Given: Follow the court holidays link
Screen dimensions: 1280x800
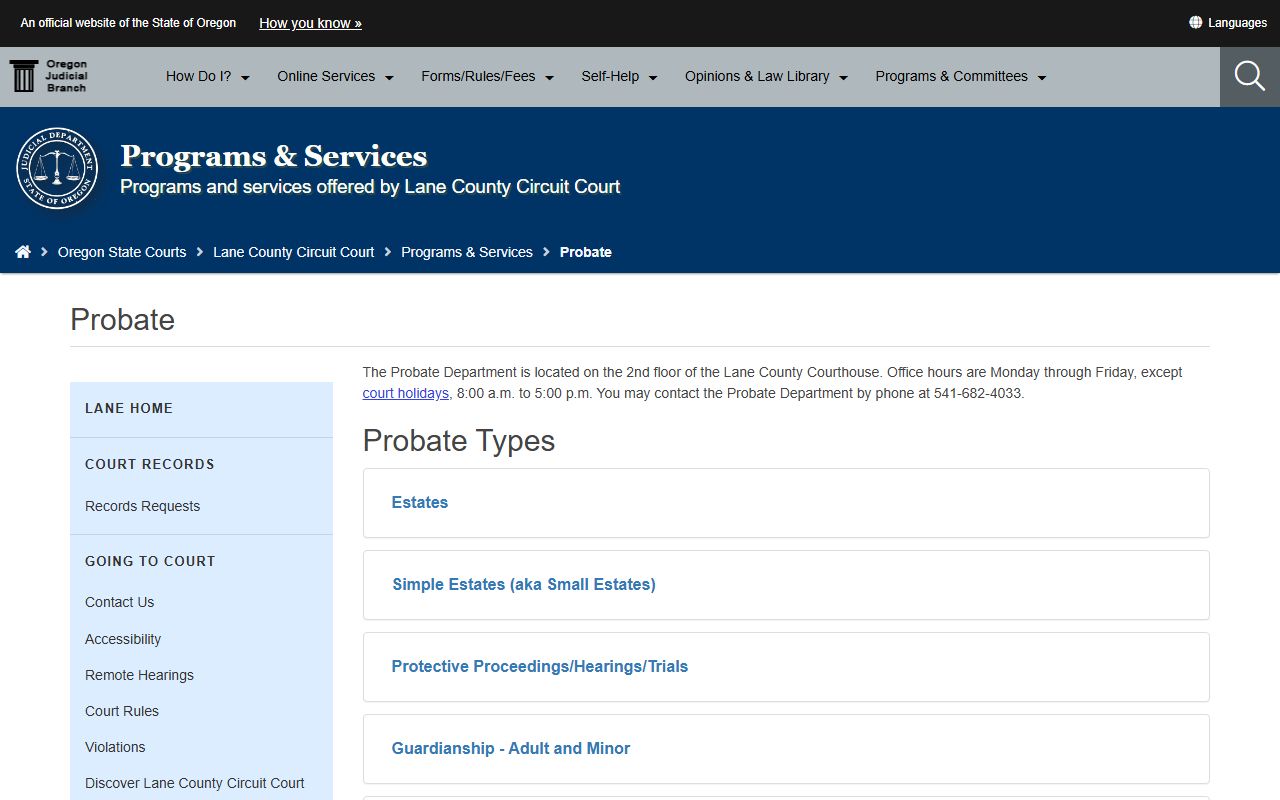Looking at the screenshot, I should pos(406,393).
